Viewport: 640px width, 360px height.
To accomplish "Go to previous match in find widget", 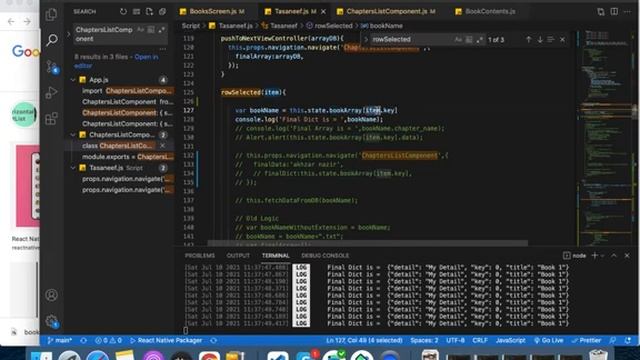I will pos(529,39).
